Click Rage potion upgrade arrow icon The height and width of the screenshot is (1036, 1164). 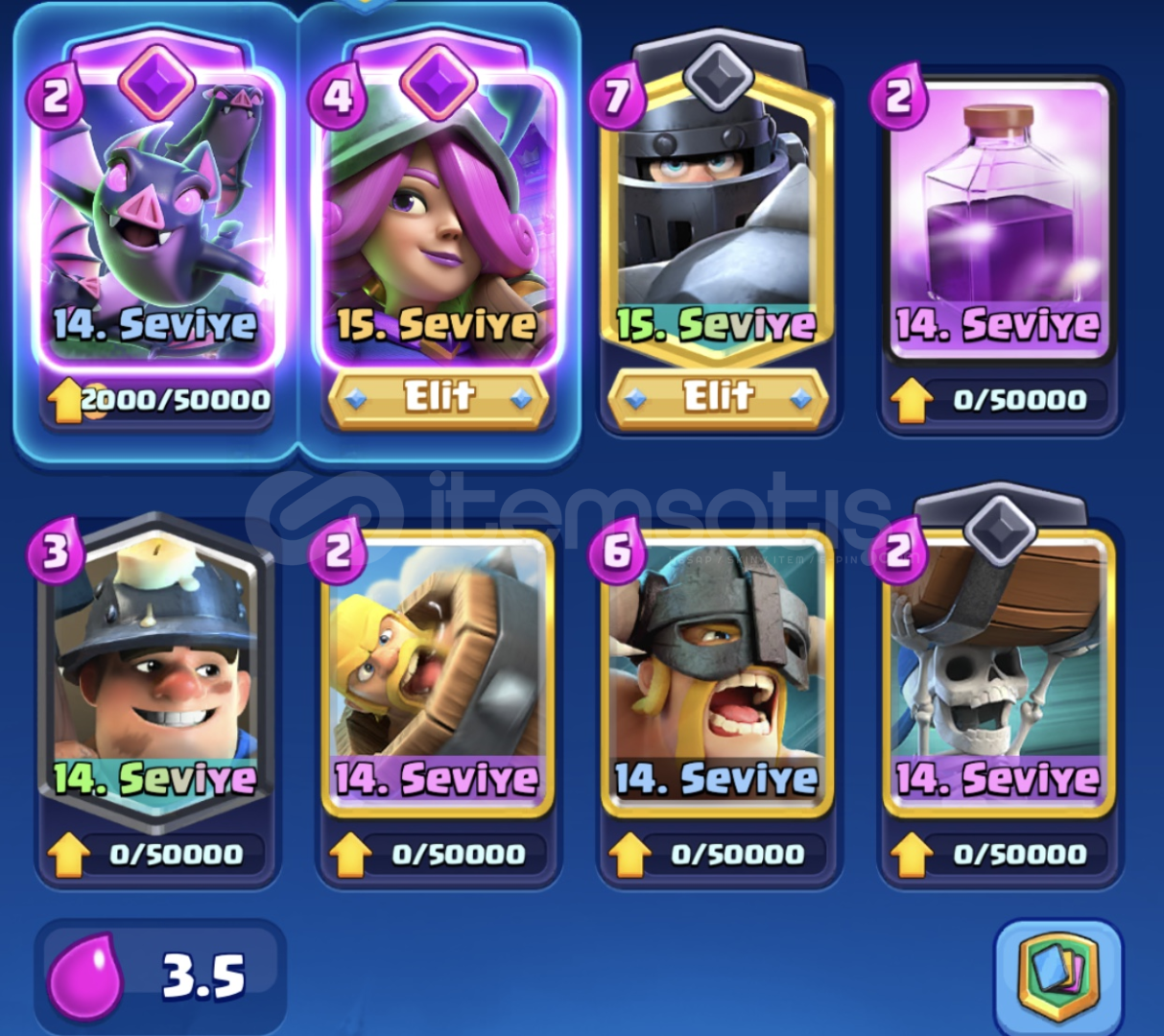tap(911, 400)
